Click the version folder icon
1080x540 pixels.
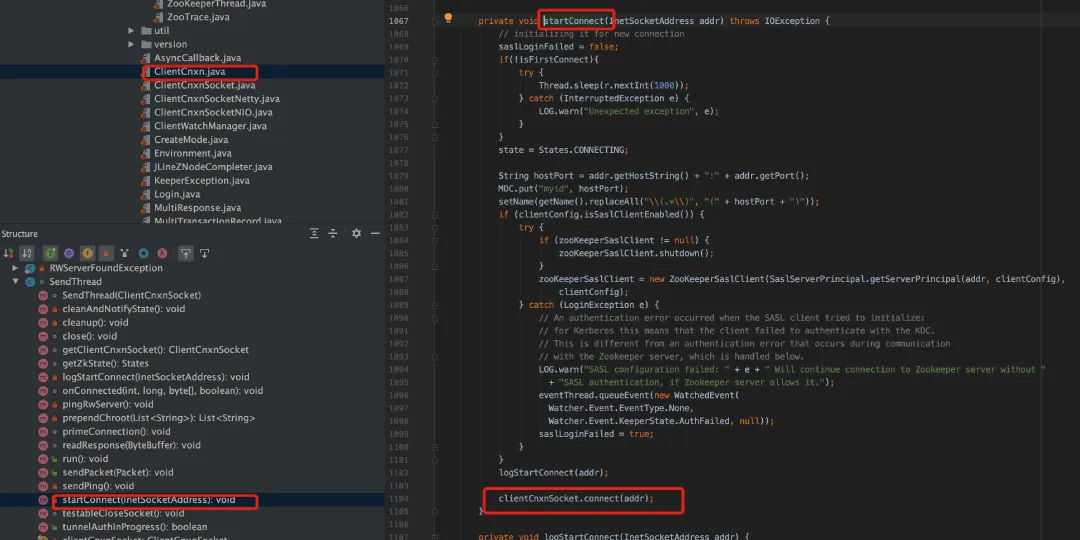pos(145,44)
